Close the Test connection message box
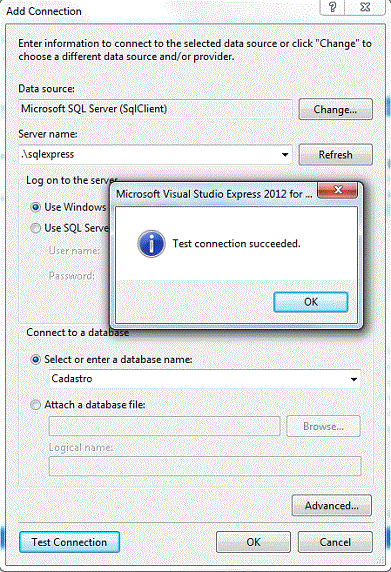This screenshot has height=572, width=391. [337, 190]
